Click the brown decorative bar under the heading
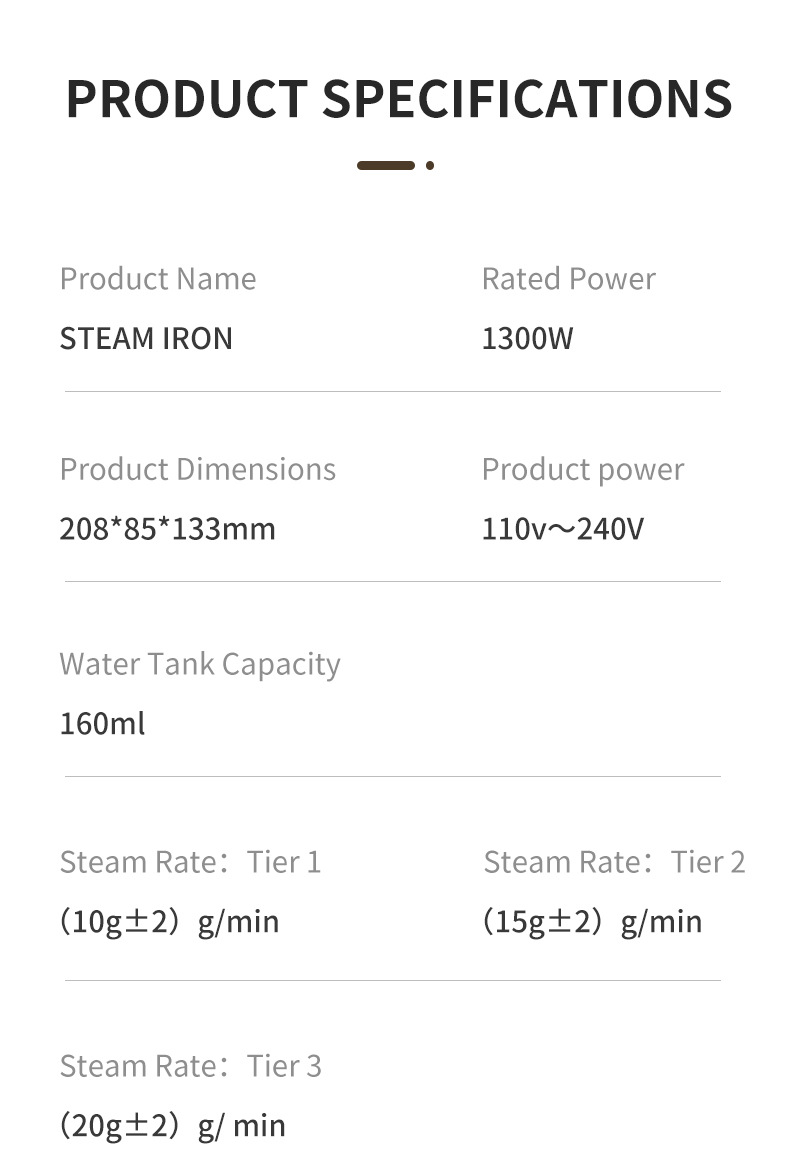Viewport: 790px width, 1159px height. pos(385,165)
